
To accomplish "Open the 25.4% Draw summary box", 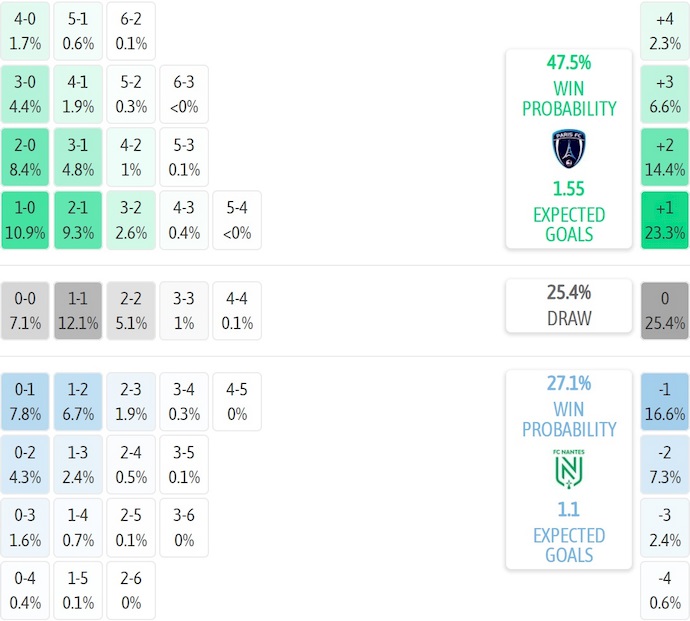I will coord(569,305).
